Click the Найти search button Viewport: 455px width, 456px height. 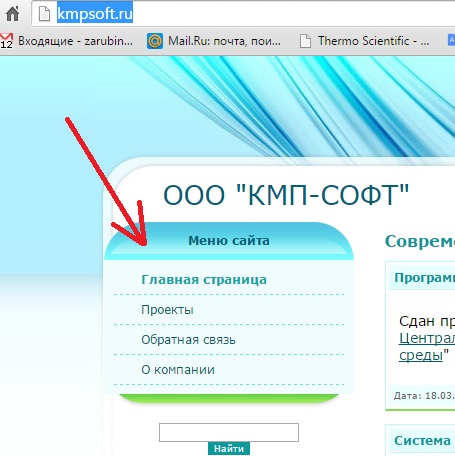pos(229,449)
